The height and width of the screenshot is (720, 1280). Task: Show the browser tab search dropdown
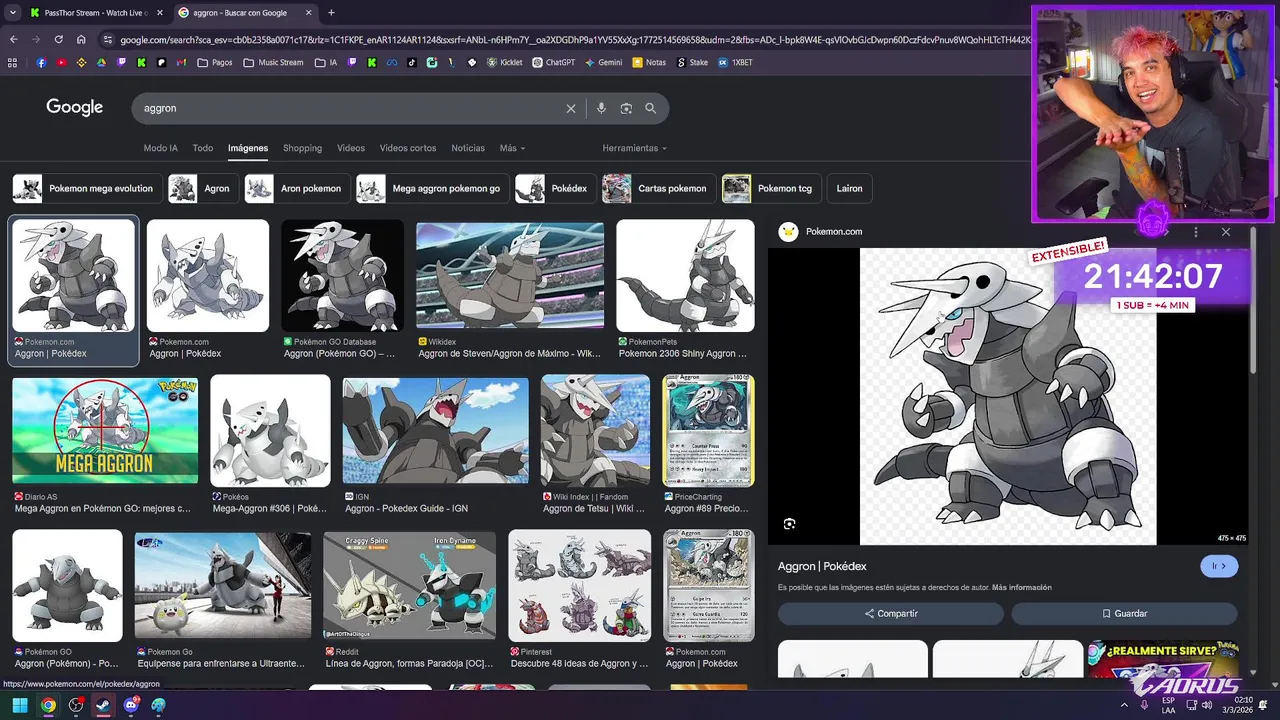13,13
